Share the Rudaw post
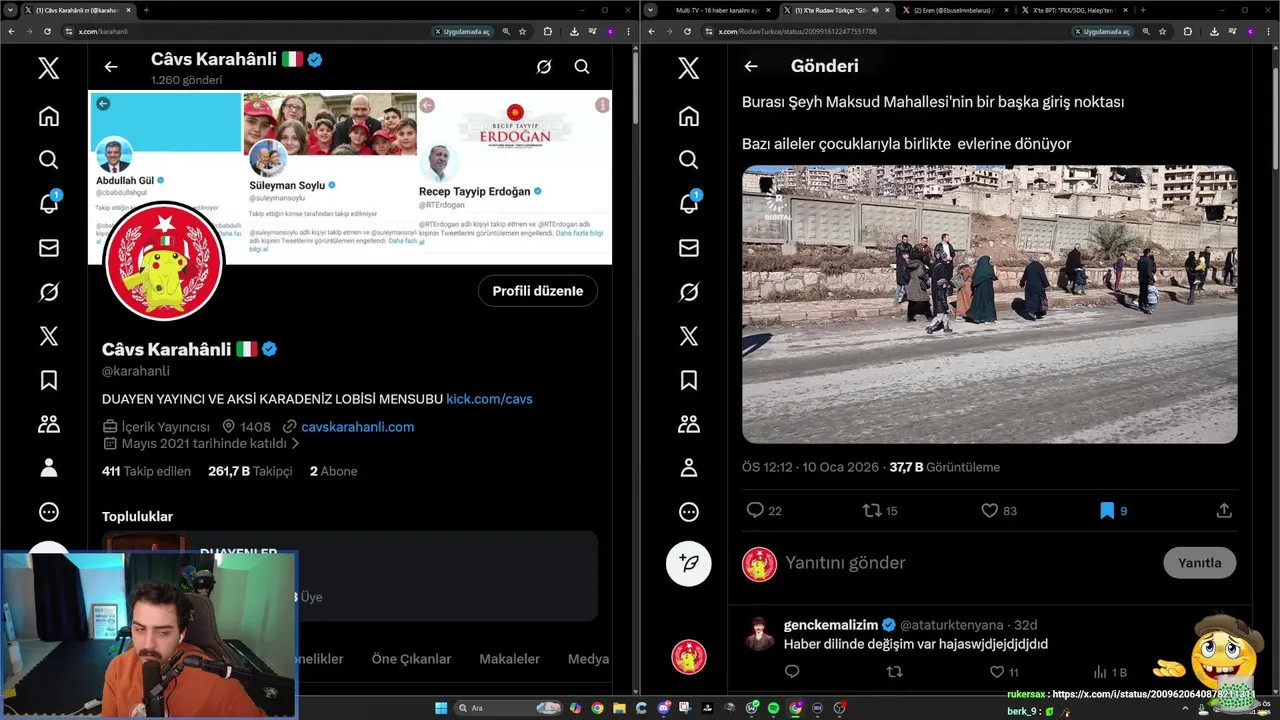1280x720 pixels. 1224,510
